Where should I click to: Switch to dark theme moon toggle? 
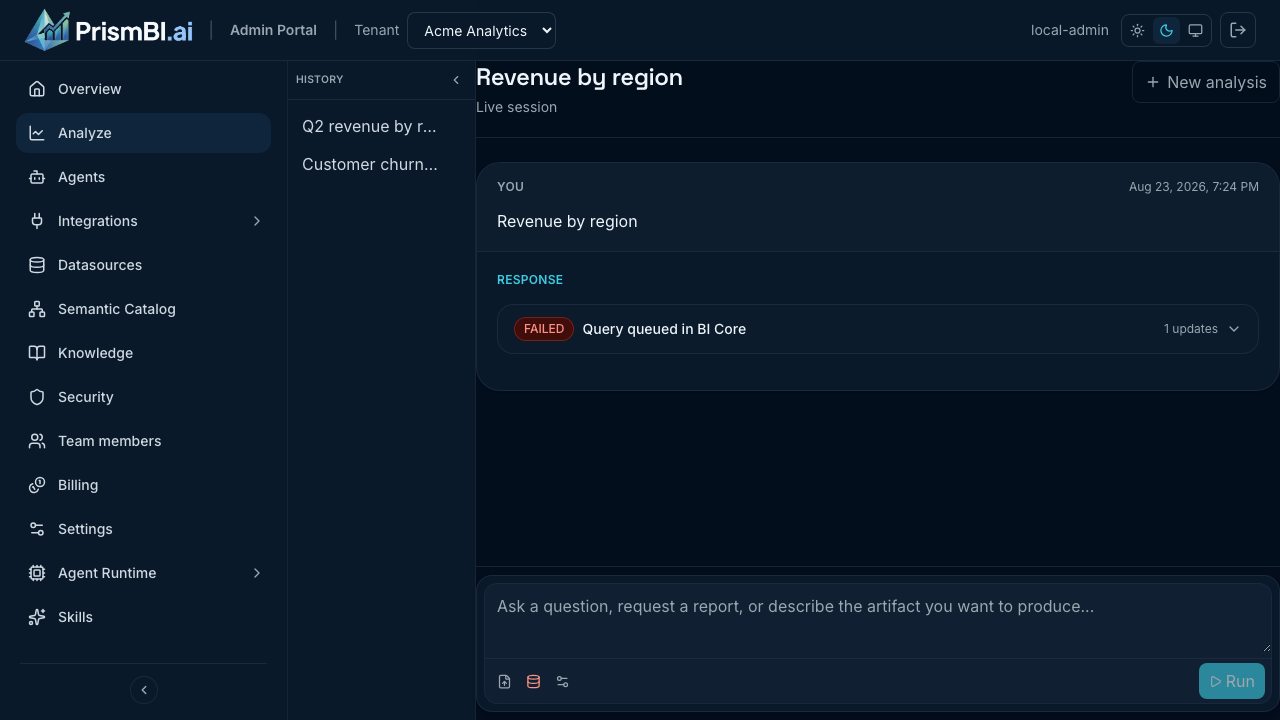click(x=1166, y=31)
